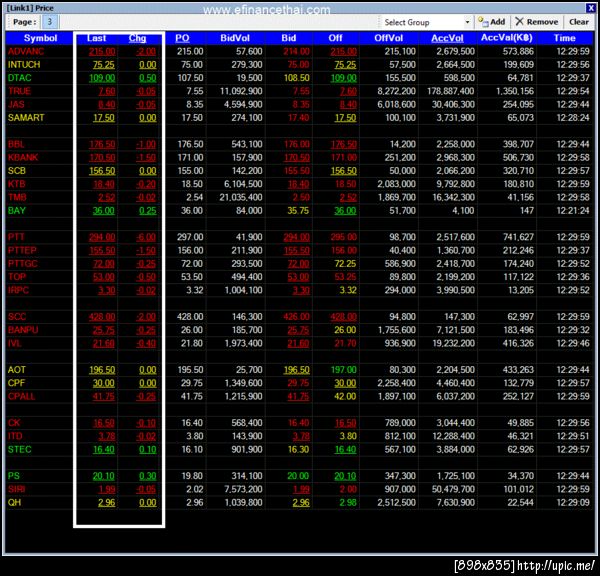
Task: Select the TMB symbol
Action: (x=17, y=197)
